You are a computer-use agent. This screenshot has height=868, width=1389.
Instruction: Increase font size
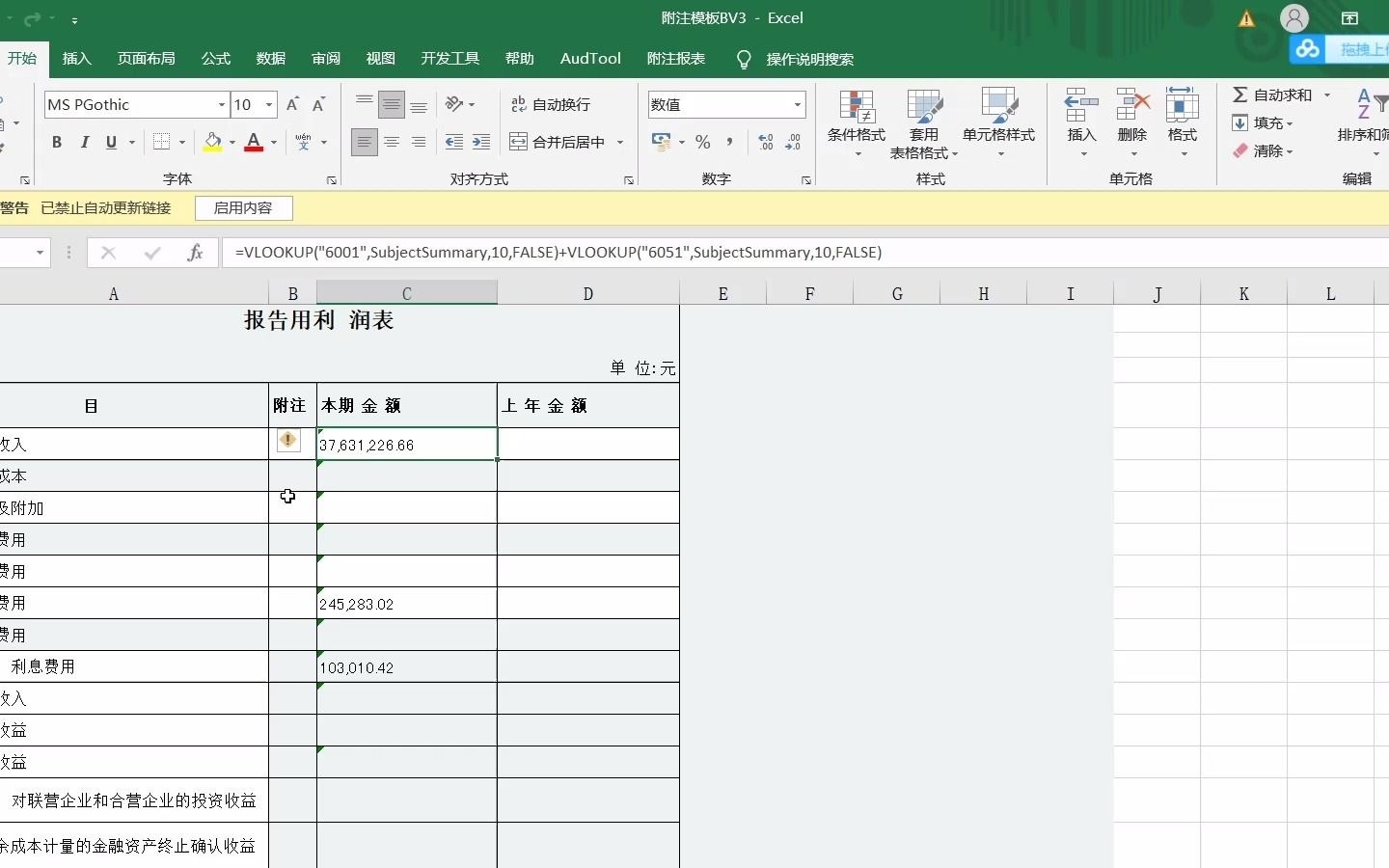pos(293,104)
